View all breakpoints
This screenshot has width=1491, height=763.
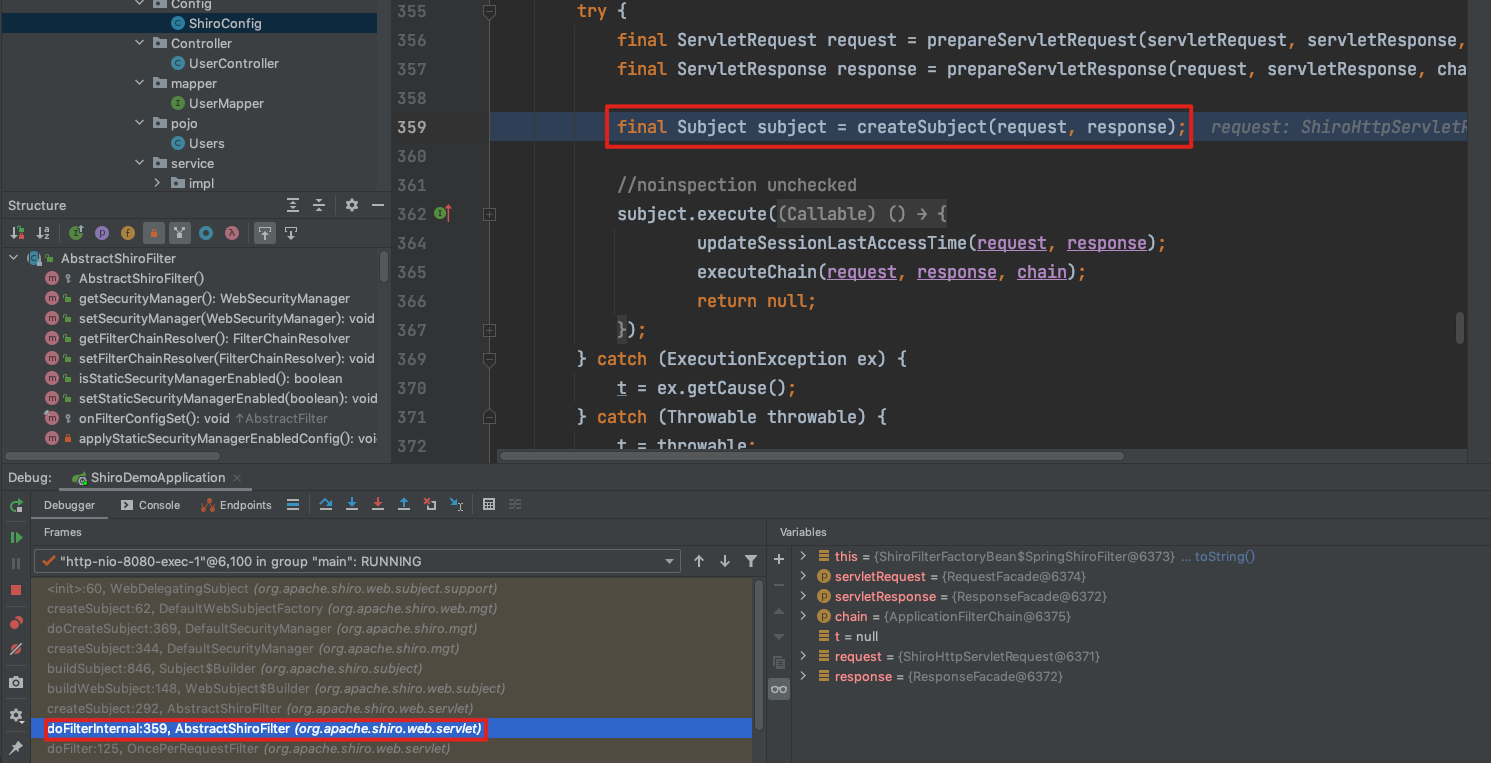16,623
